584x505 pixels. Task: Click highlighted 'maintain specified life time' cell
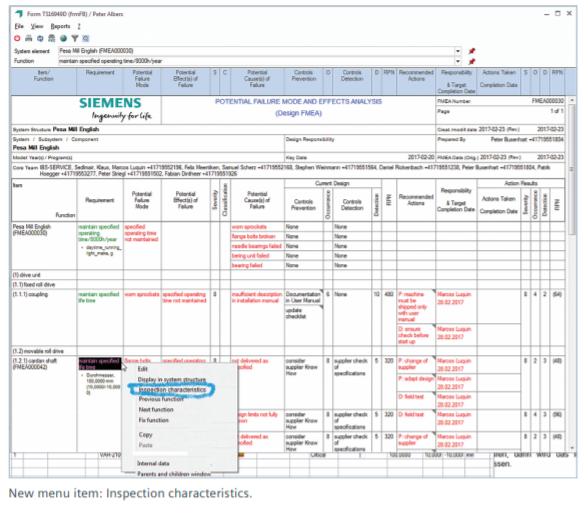99,364
